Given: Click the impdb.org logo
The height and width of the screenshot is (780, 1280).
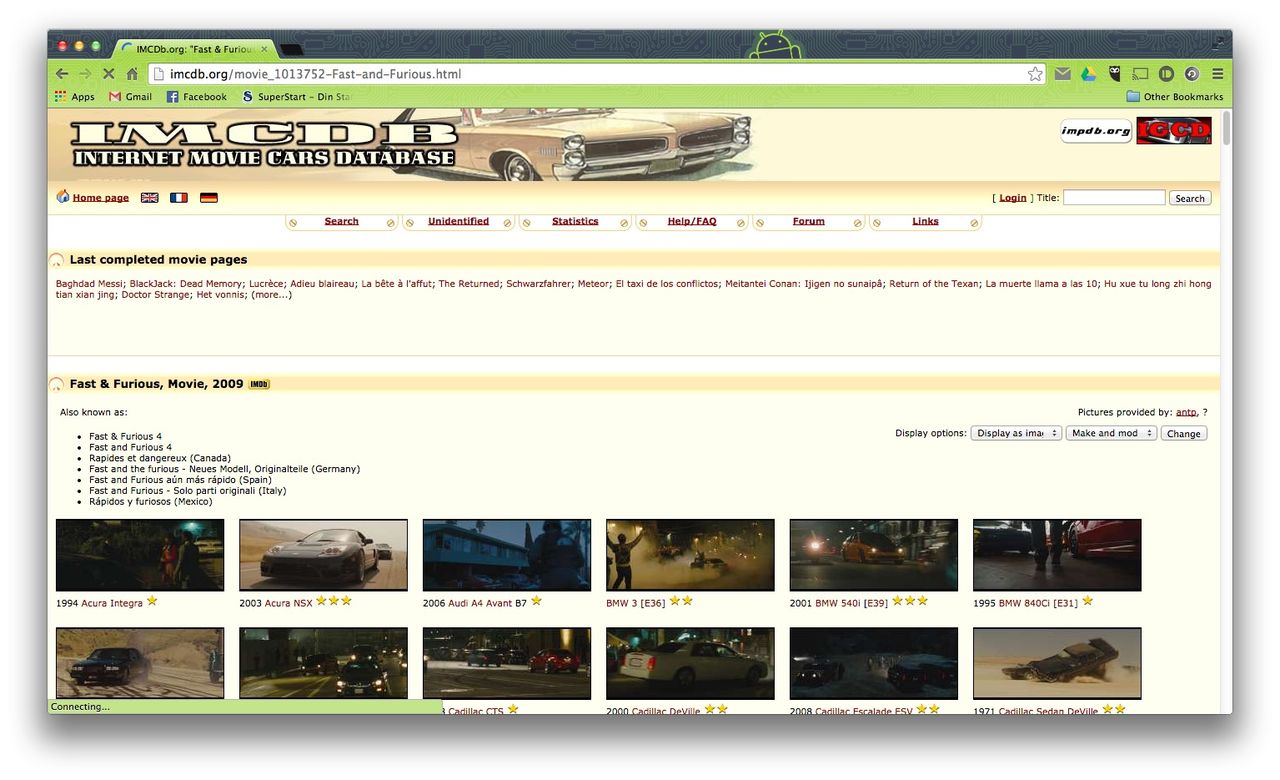Looking at the screenshot, I should 1095,130.
